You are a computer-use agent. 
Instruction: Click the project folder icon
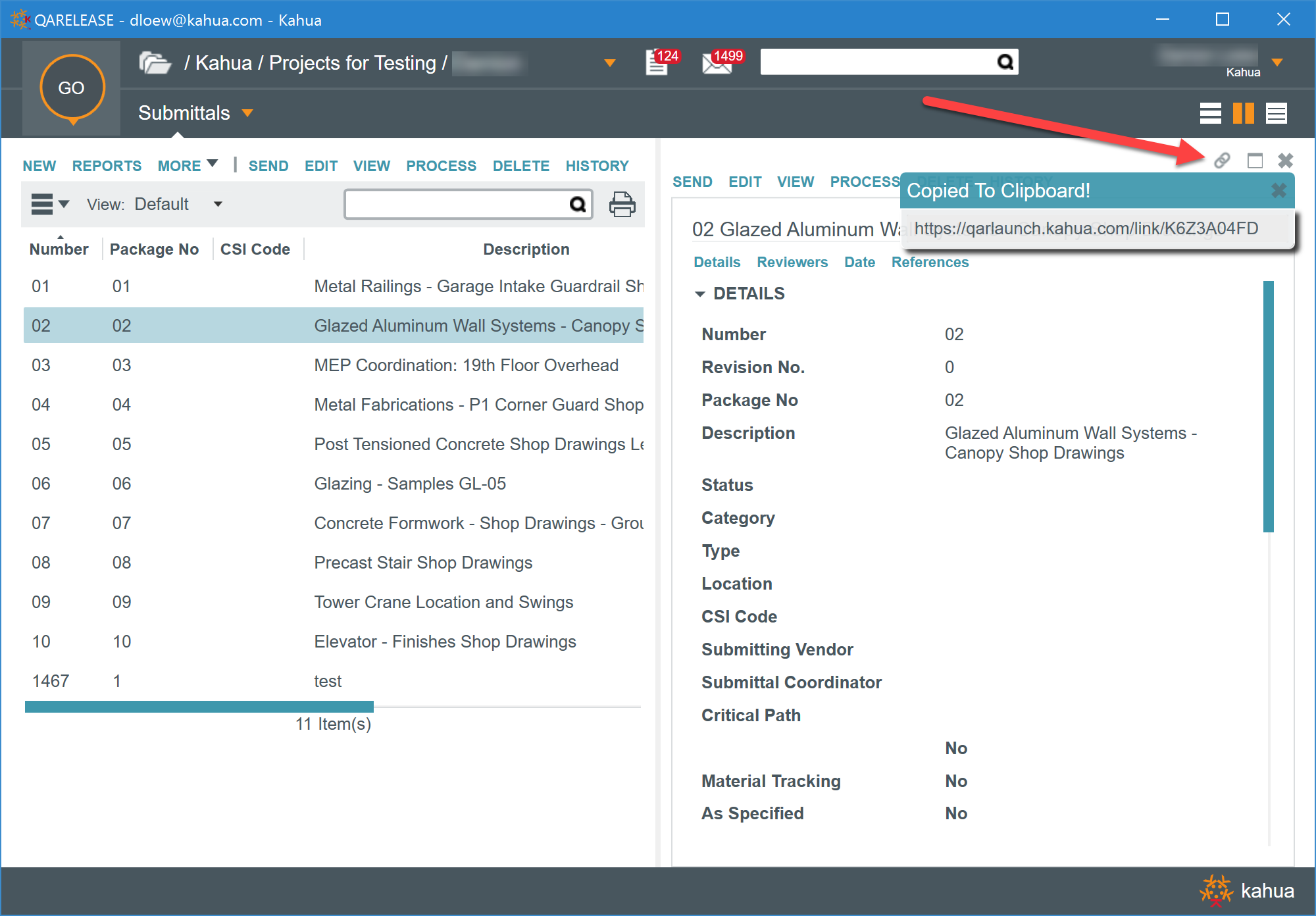[x=155, y=63]
